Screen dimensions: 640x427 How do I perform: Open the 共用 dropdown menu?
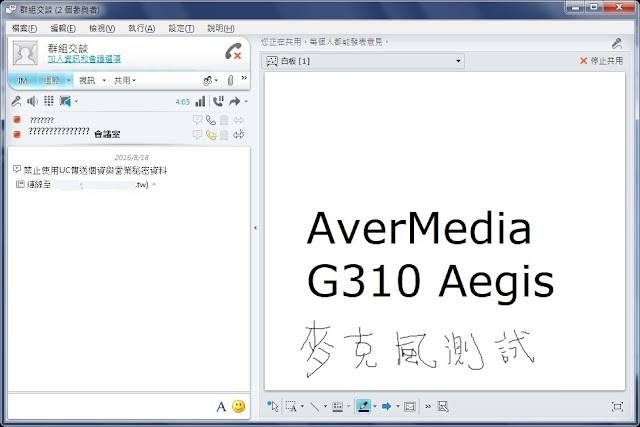click(124, 80)
